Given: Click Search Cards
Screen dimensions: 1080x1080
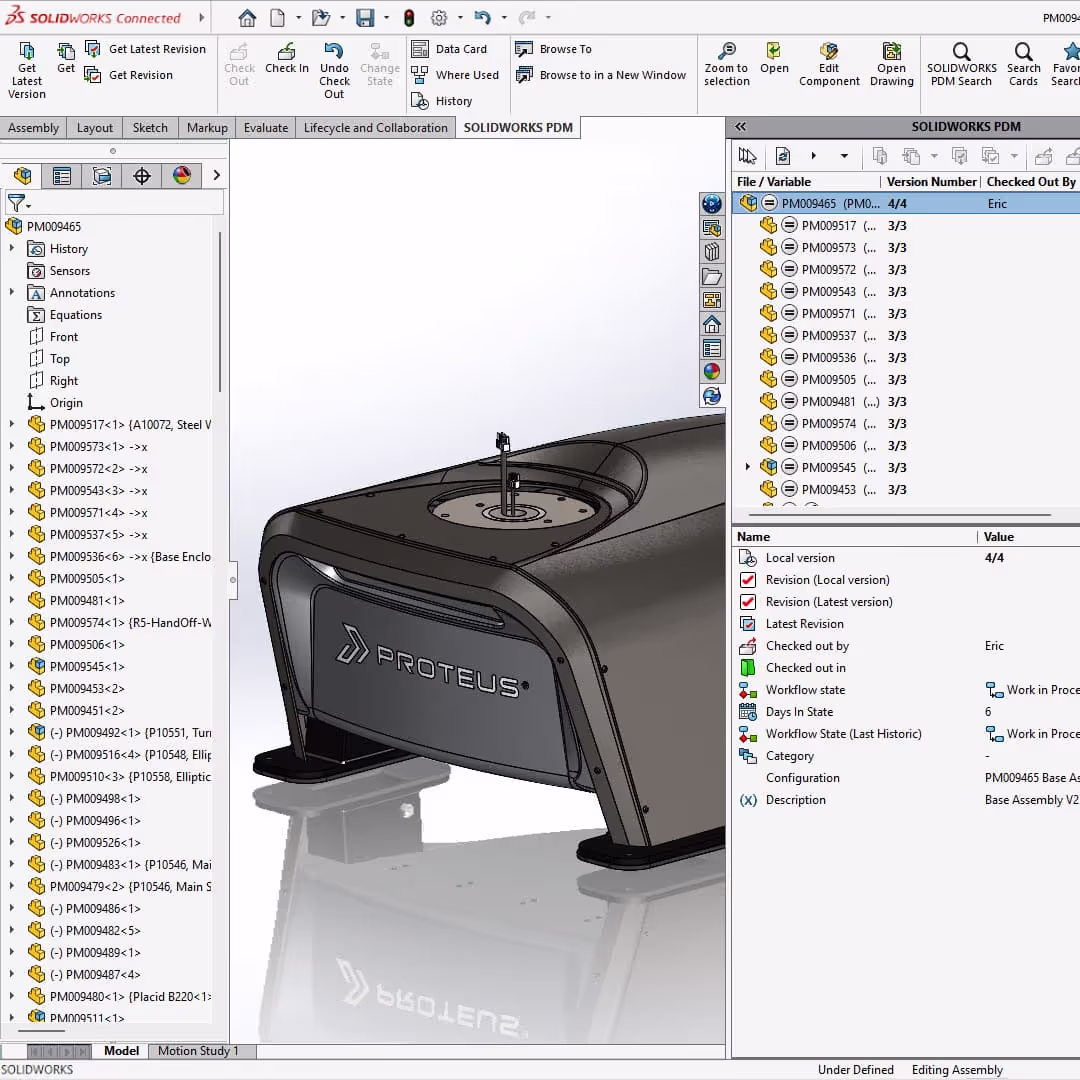Looking at the screenshot, I should pyautogui.click(x=1024, y=65).
